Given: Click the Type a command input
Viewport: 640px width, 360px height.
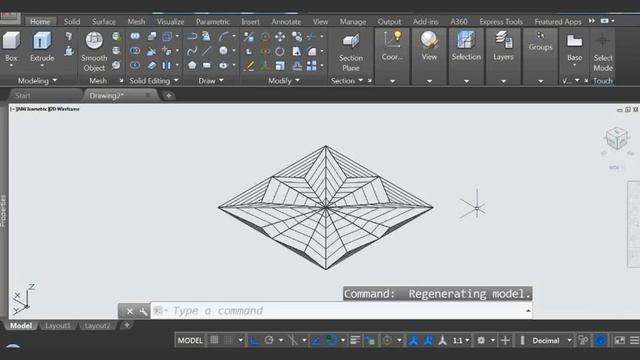Looking at the screenshot, I should [341, 311].
